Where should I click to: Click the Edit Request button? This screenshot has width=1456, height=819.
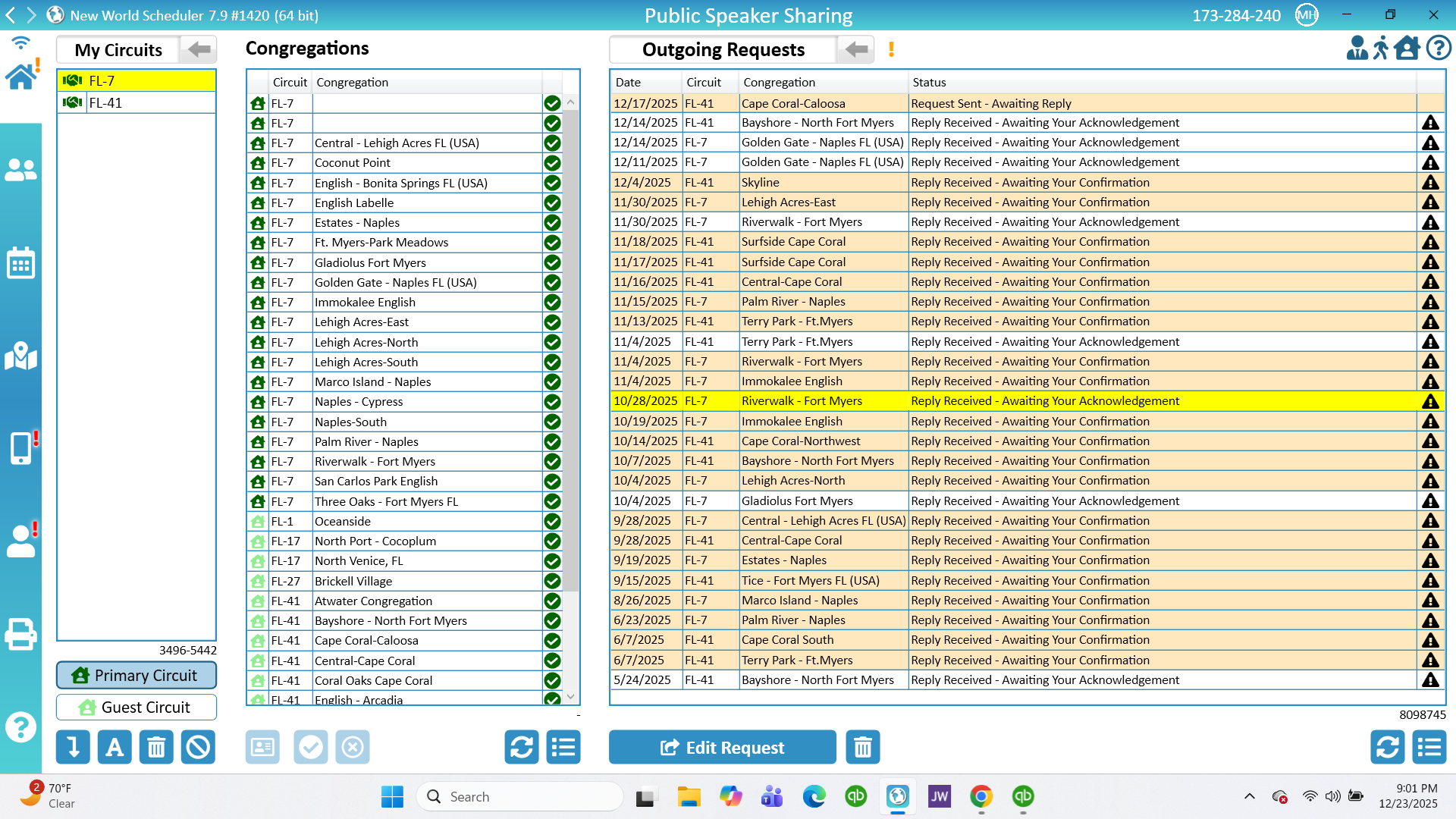[722, 748]
